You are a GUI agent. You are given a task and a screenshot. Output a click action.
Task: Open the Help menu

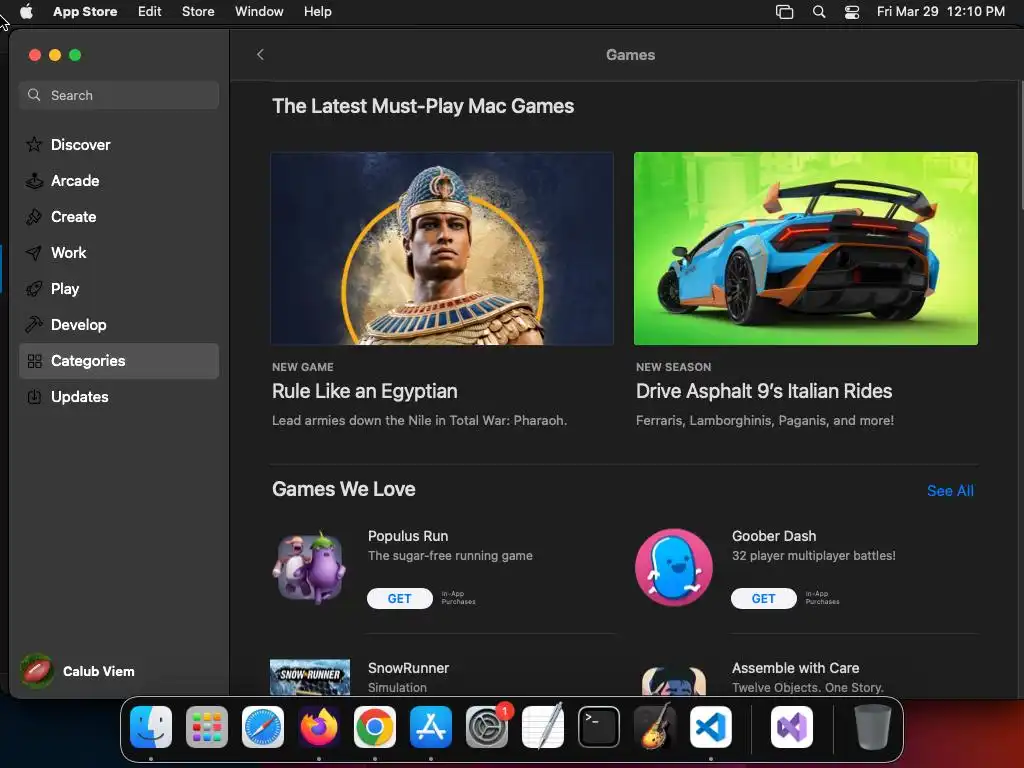pos(317,12)
